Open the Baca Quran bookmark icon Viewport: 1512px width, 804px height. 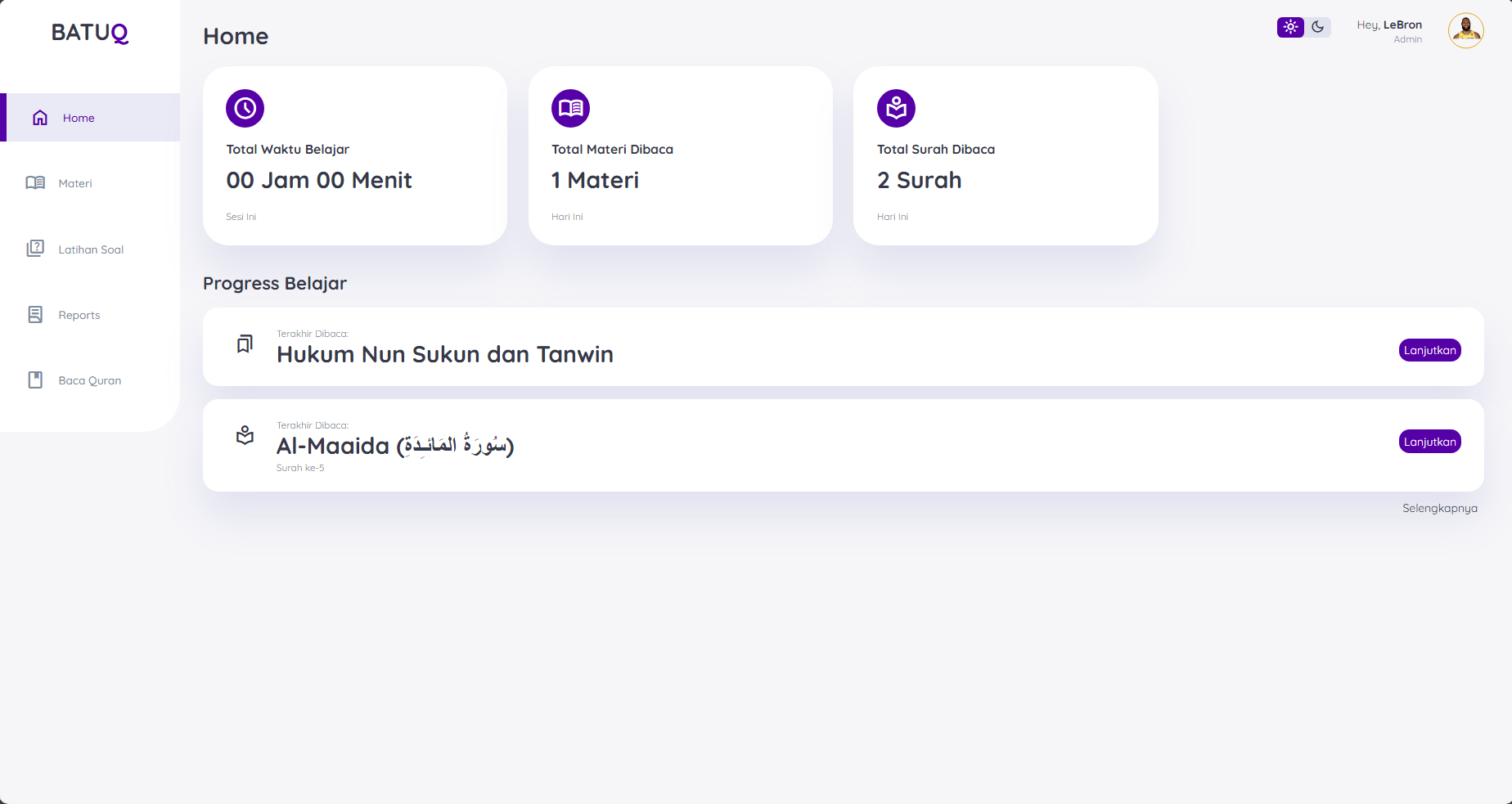point(35,380)
